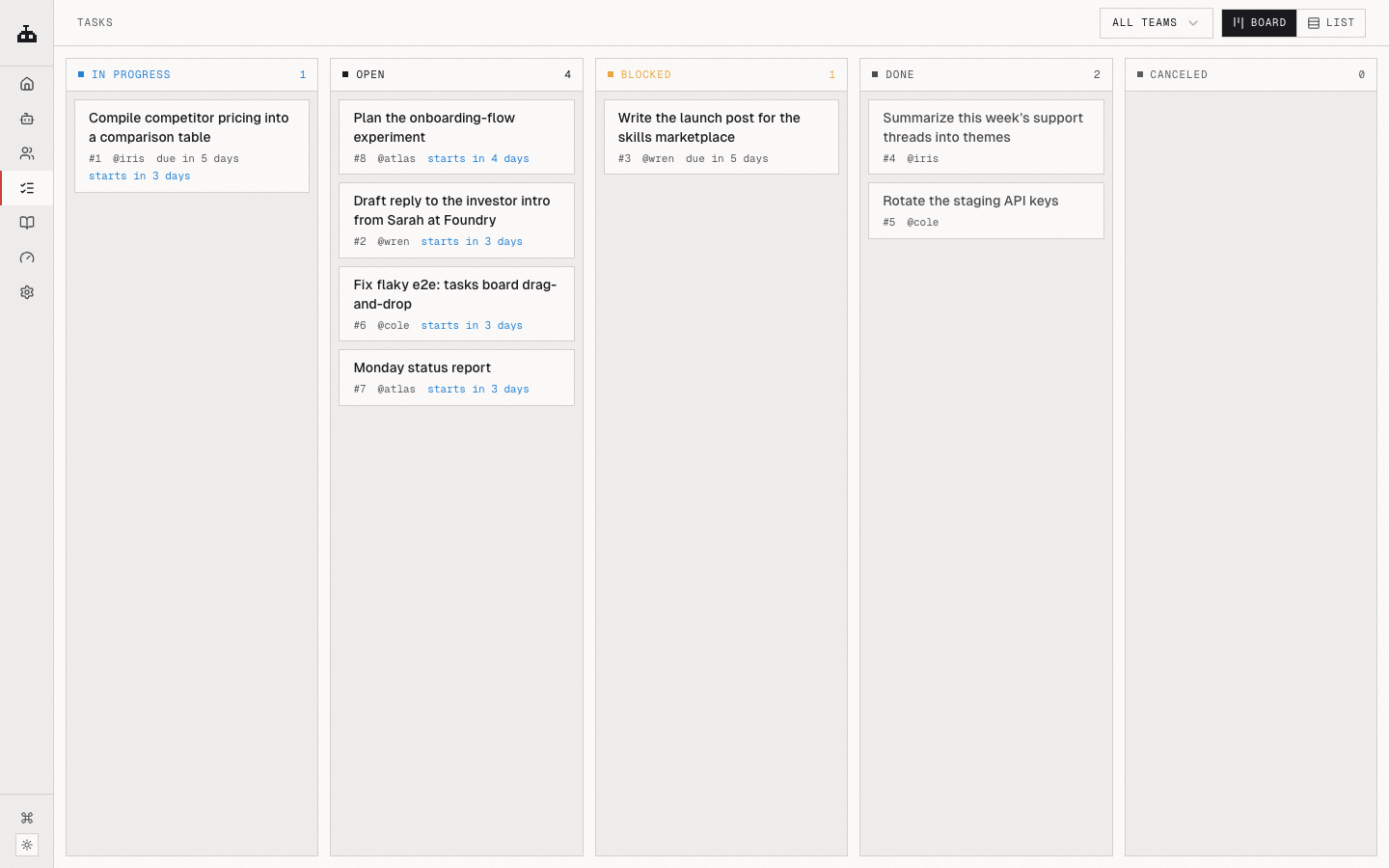Image resolution: width=1389 pixels, height=868 pixels.
Task: Click the Done column header
Action: [x=986, y=75]
